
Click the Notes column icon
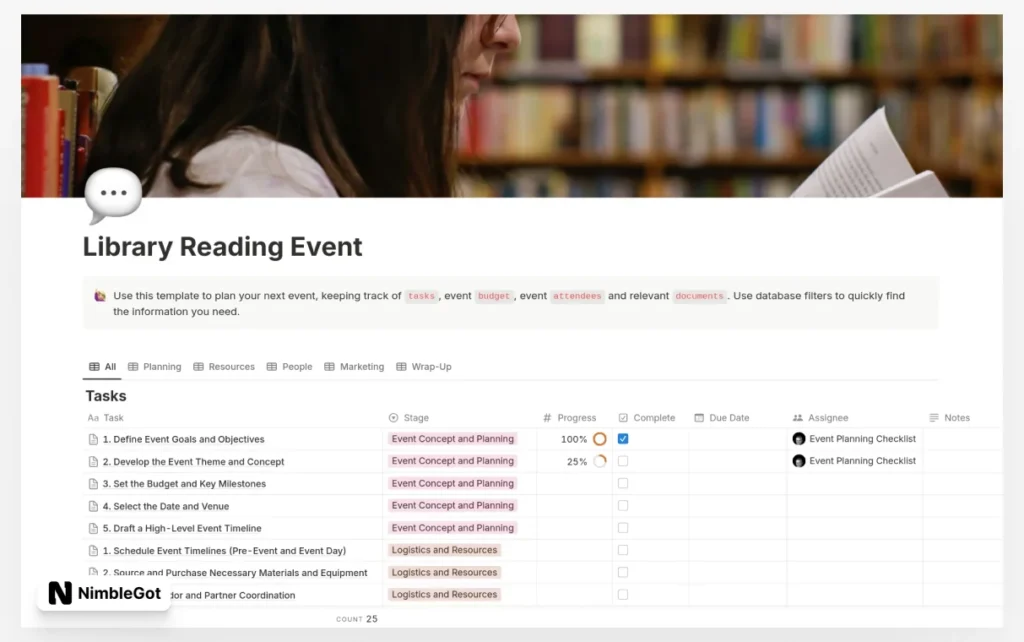936,417
